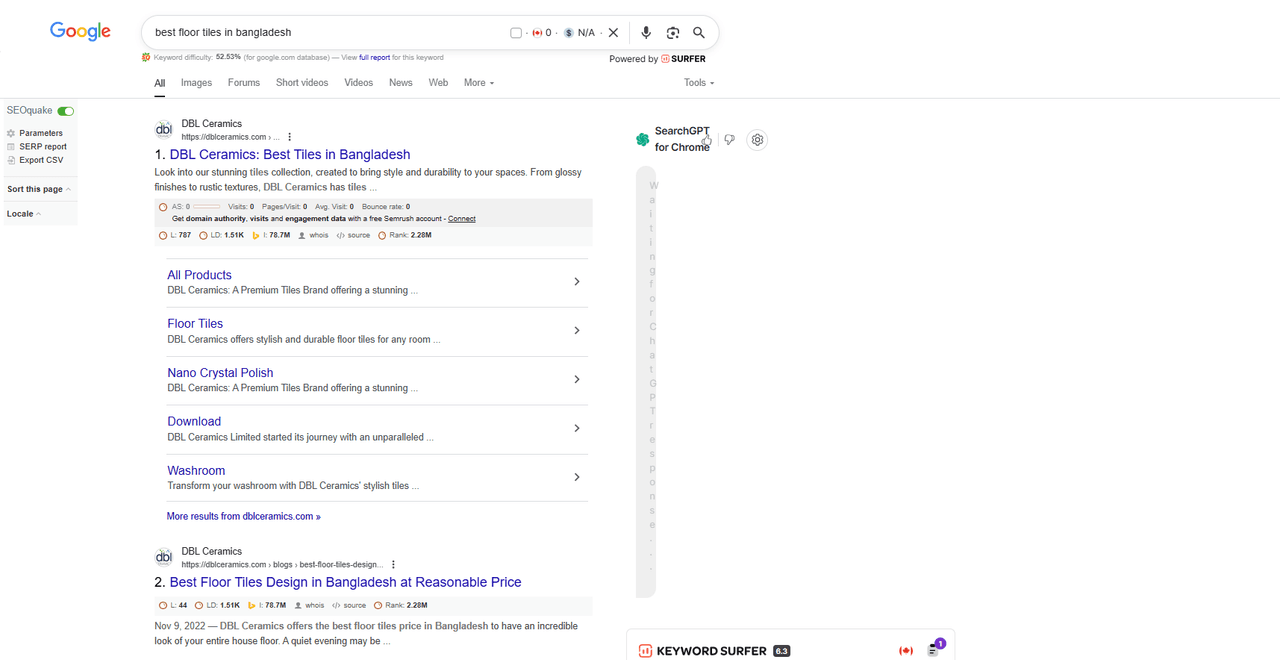The width and height of the screenshot is (1280, 660).
Task: Open the three-dot menu of the second result
Action: pos(394,565)
